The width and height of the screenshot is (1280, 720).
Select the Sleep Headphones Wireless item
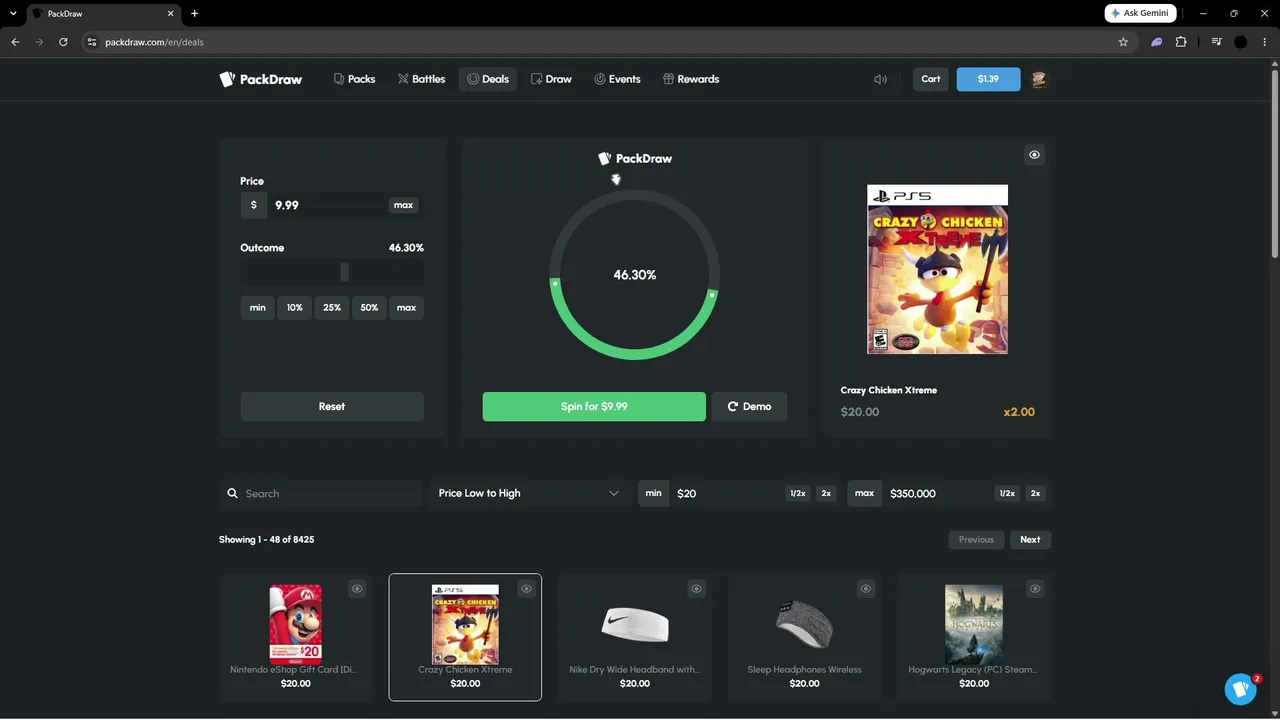click(x=805, y=637)
